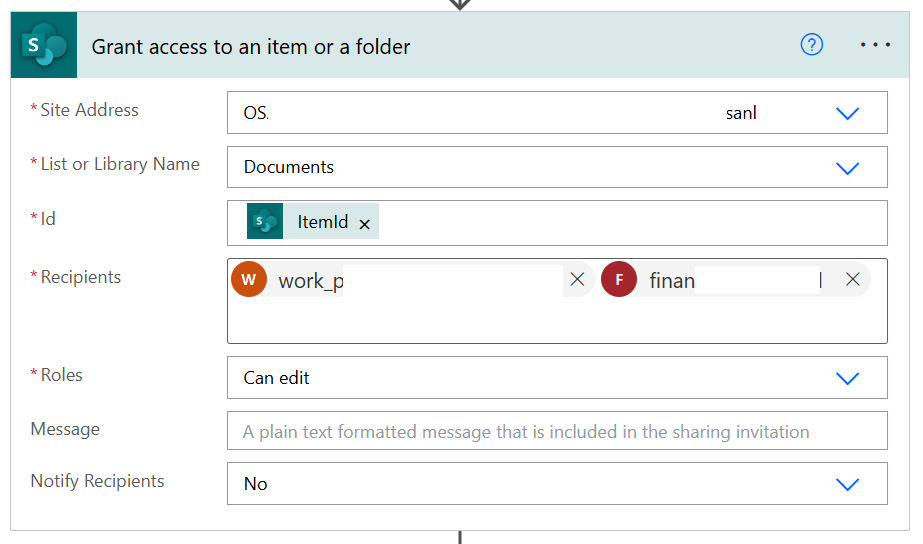Viewport: 923px width, 544px height.
Task: Select the Can edit roles value
Action: [x=277, y=378]
